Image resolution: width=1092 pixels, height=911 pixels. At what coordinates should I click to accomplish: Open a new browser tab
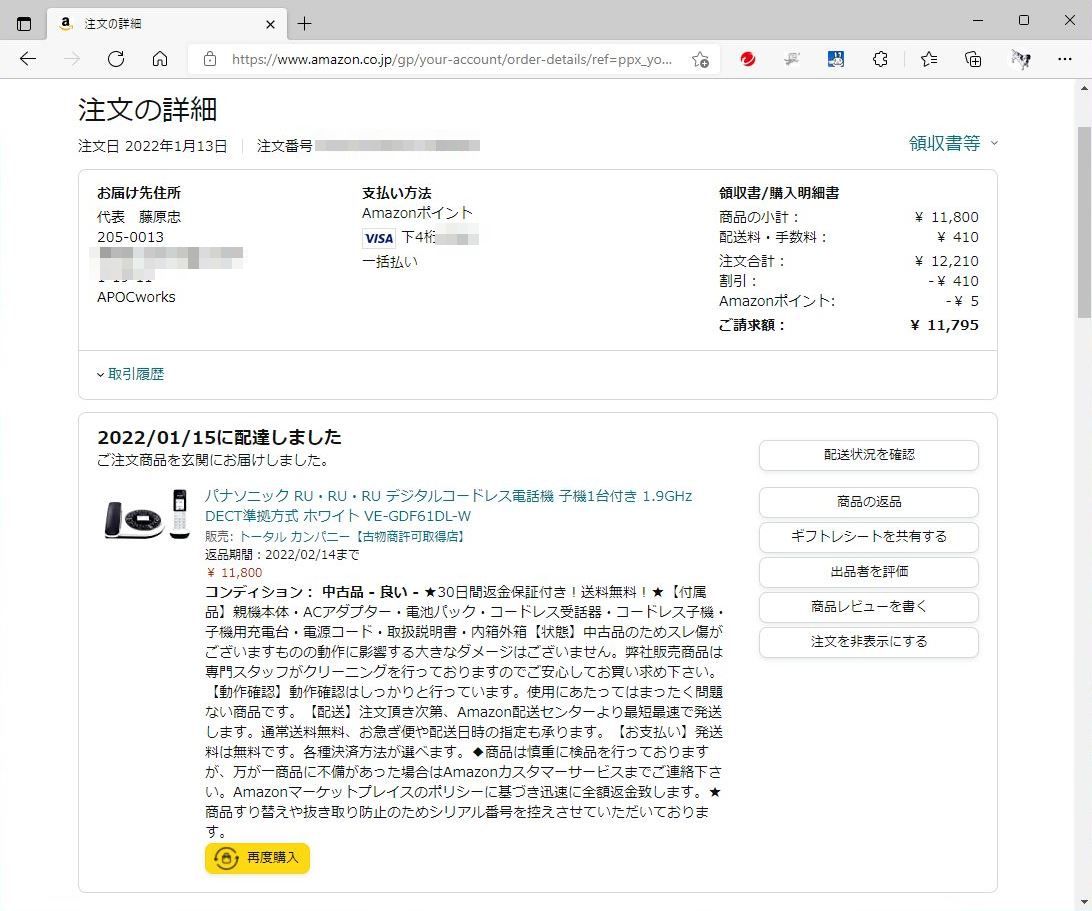click(304, 24)
